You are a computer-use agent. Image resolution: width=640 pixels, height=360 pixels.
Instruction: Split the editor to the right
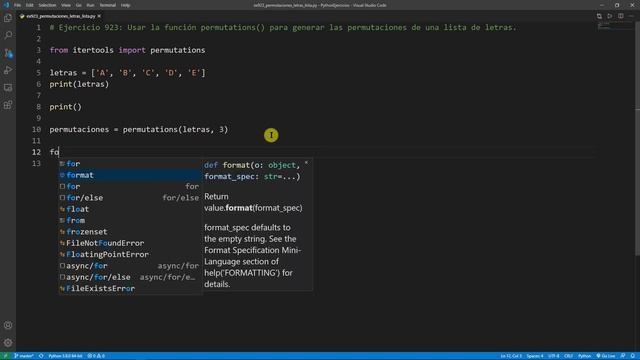pyautogui.click(x=620, y=16)
